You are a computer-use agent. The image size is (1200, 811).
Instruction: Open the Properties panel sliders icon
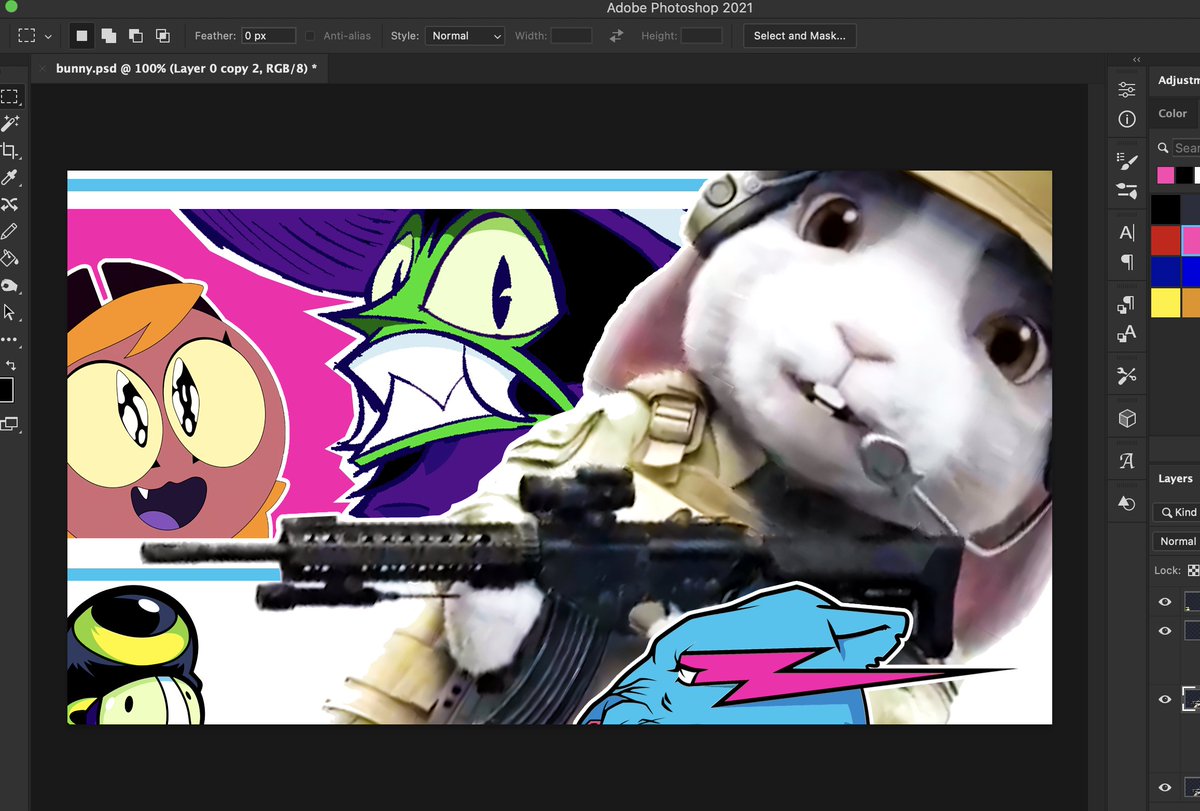(x=1127, y=89)
